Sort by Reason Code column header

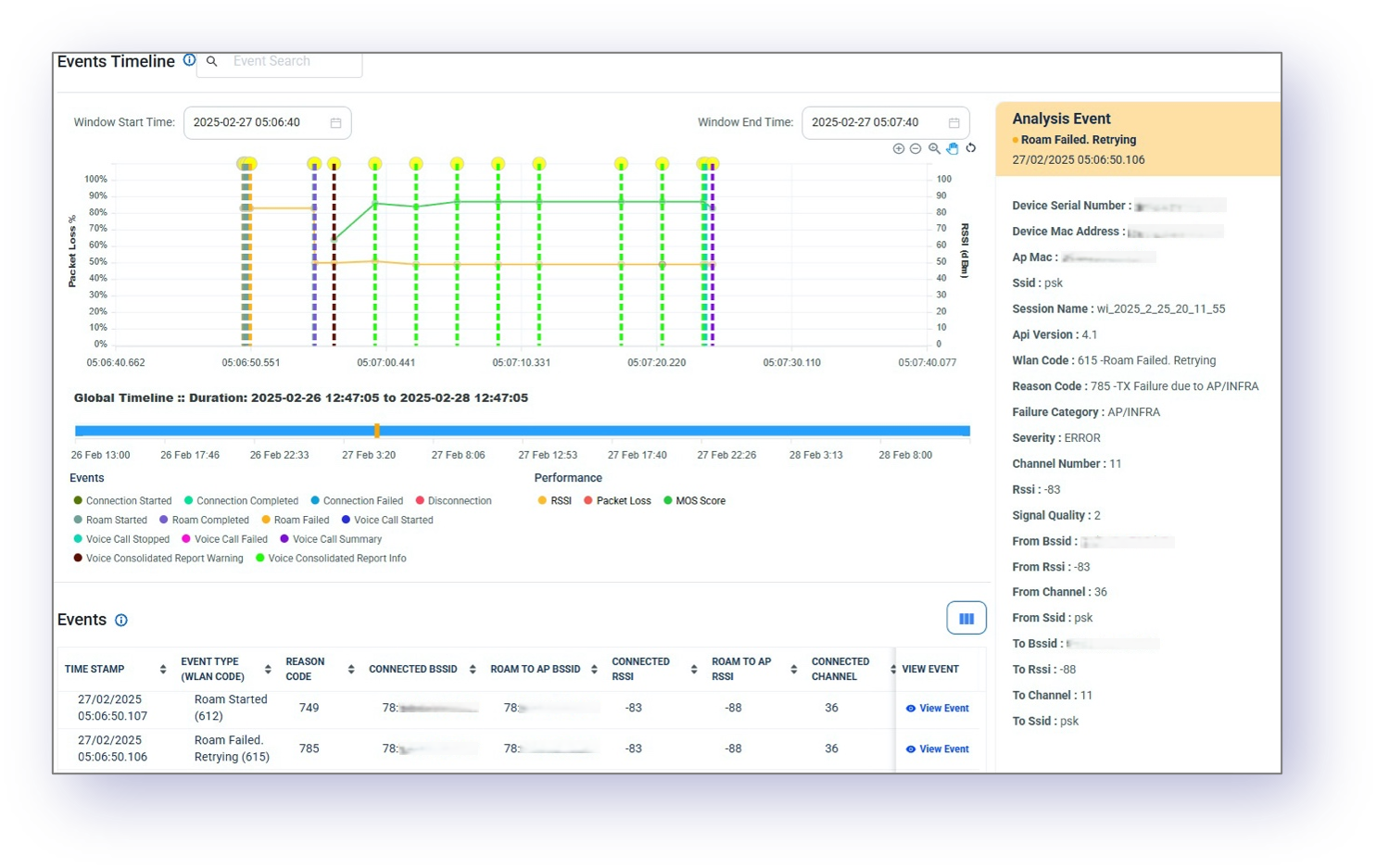351,669
